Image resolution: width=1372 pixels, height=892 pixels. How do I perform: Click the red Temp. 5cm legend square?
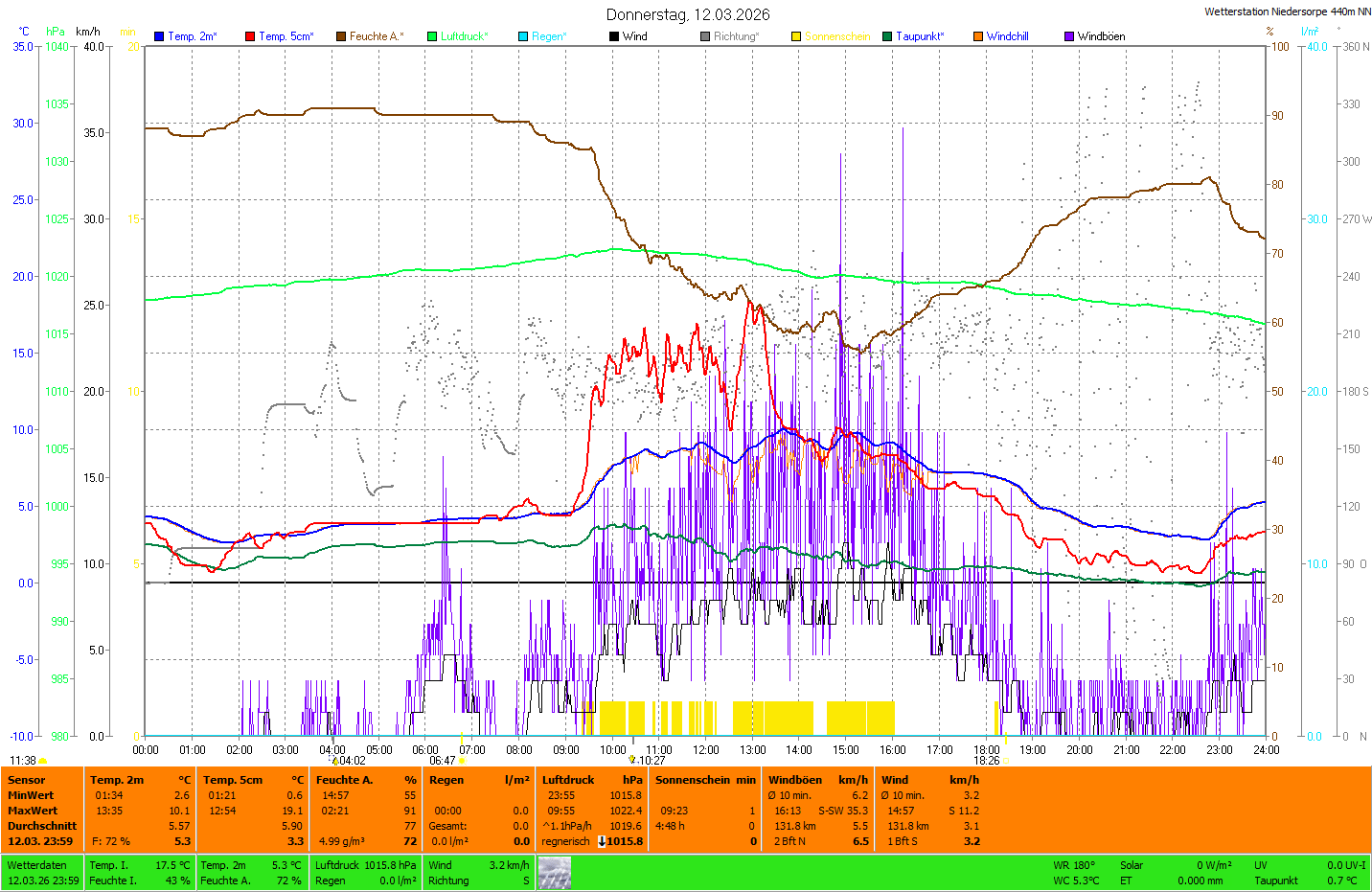(x=250, y=36)
